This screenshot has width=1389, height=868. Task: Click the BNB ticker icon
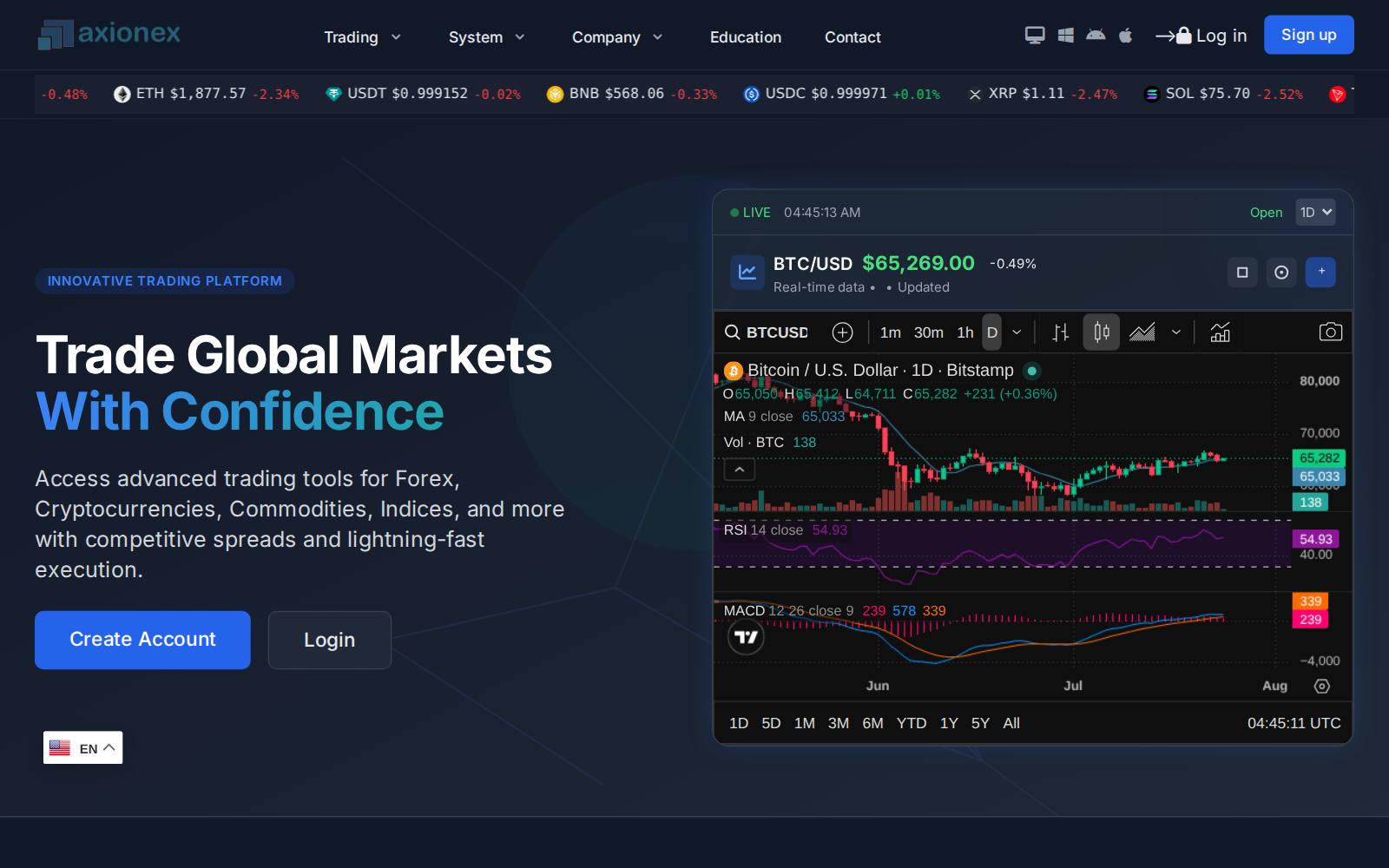tap(555, 94)
